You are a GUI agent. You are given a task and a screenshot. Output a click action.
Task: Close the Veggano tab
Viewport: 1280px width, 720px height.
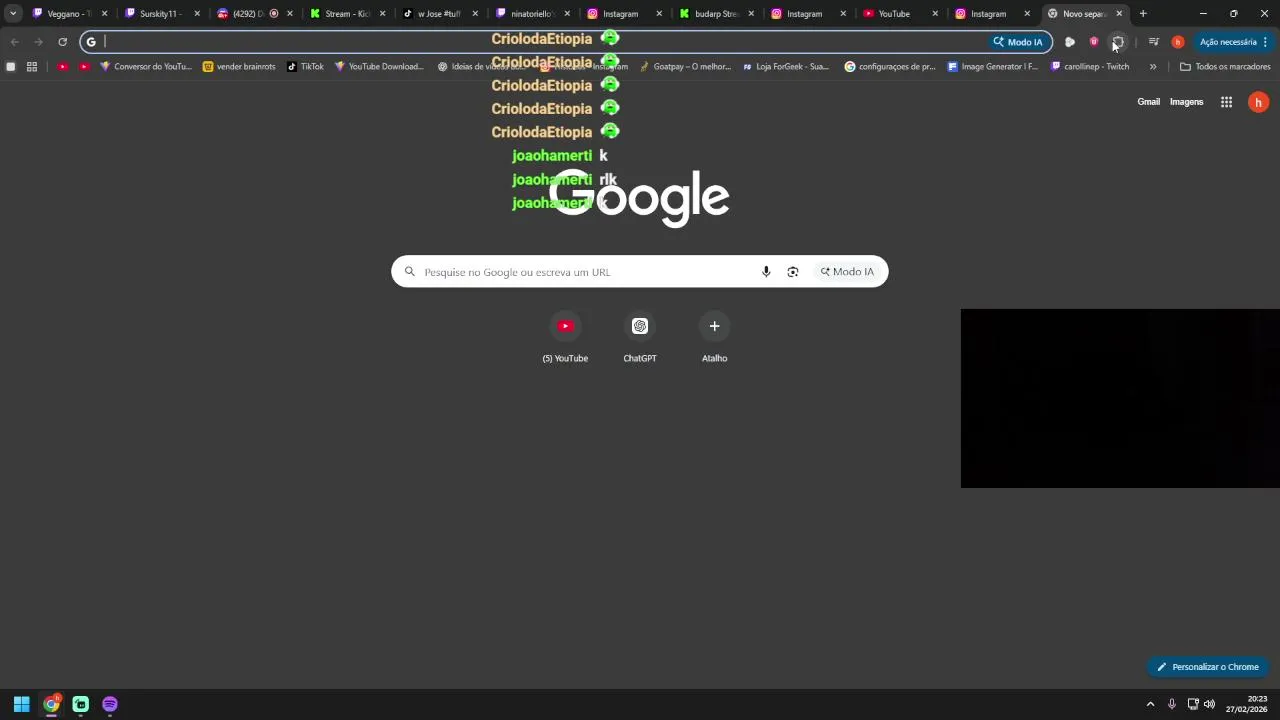click(x=104, y=14)
